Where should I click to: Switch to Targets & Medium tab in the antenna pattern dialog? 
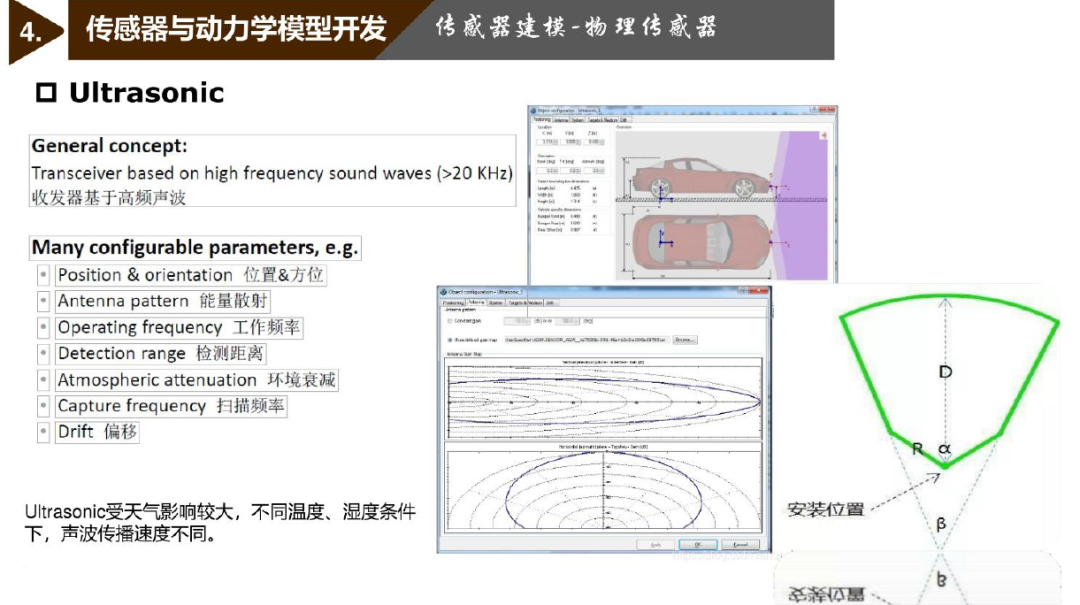[x=526, y=302]
